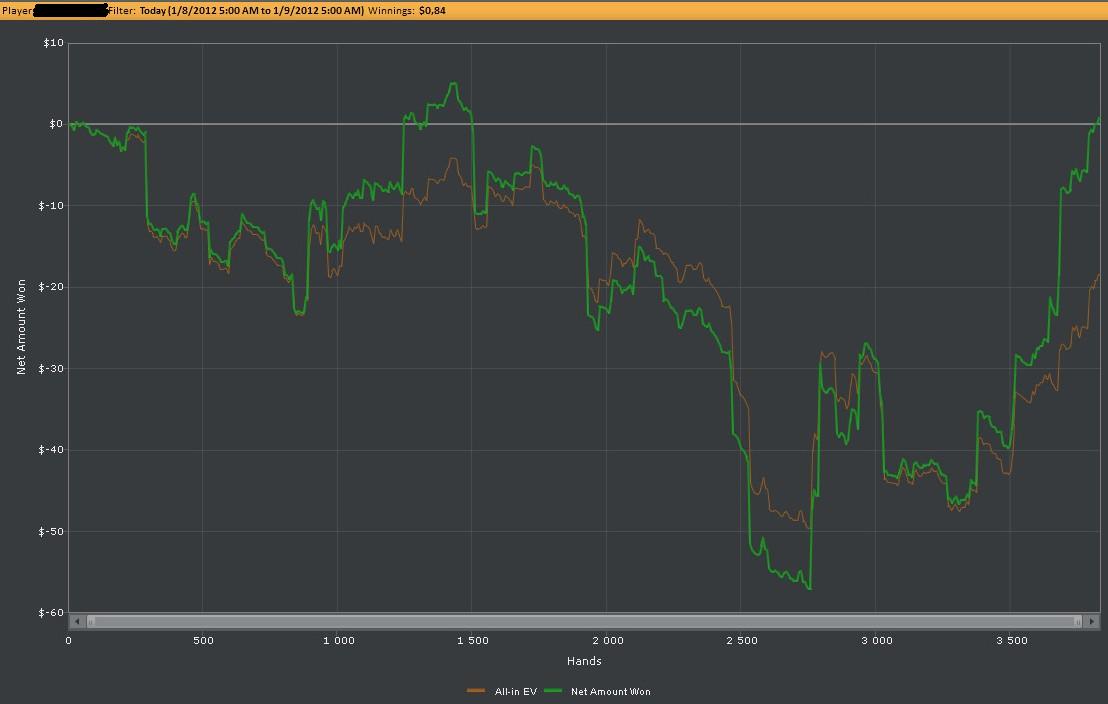
Task: Click the Player label in header bar
Action: [x=18, y=10]
